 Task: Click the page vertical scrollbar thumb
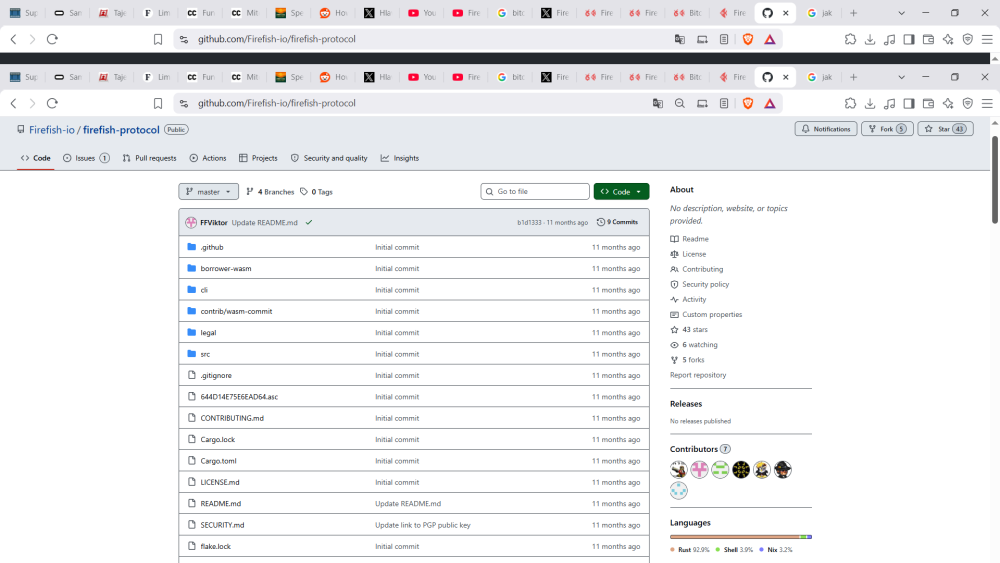click(x=995, y=179)
